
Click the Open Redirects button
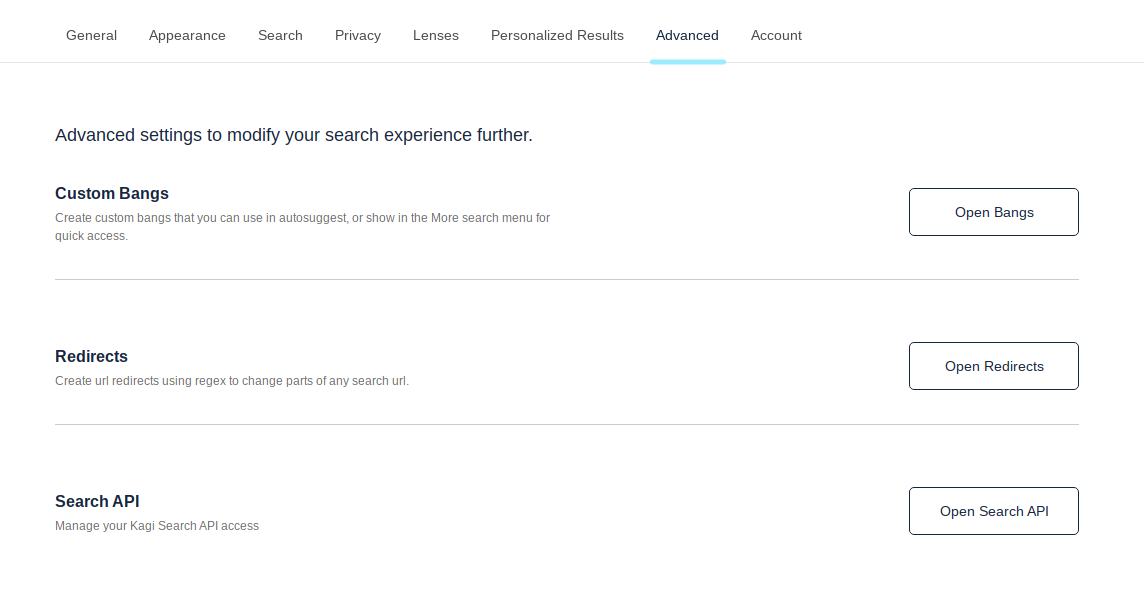pyautogui.click(x=993, y=366)
